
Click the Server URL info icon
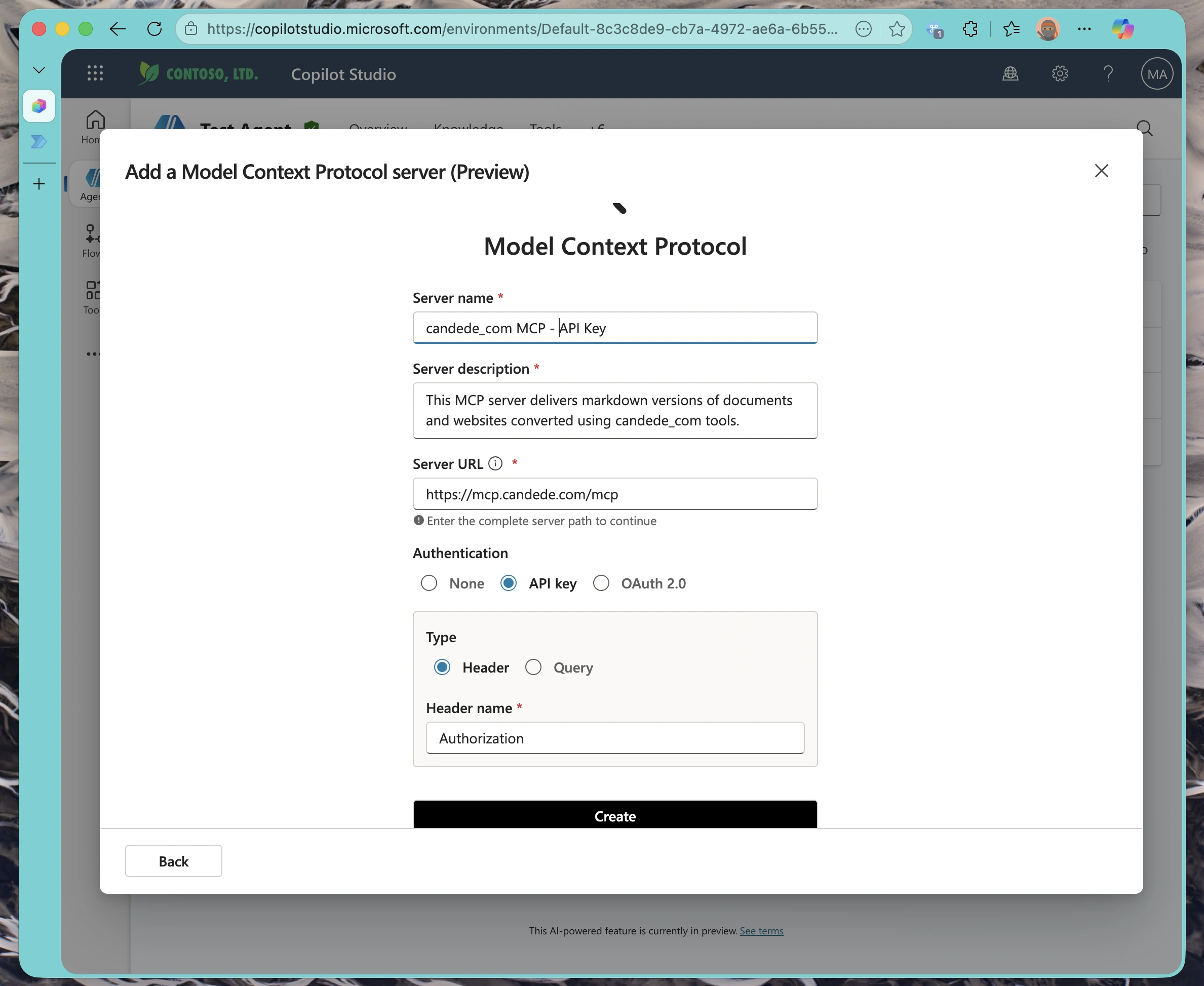pyautogui.click(x=495, y=463)
